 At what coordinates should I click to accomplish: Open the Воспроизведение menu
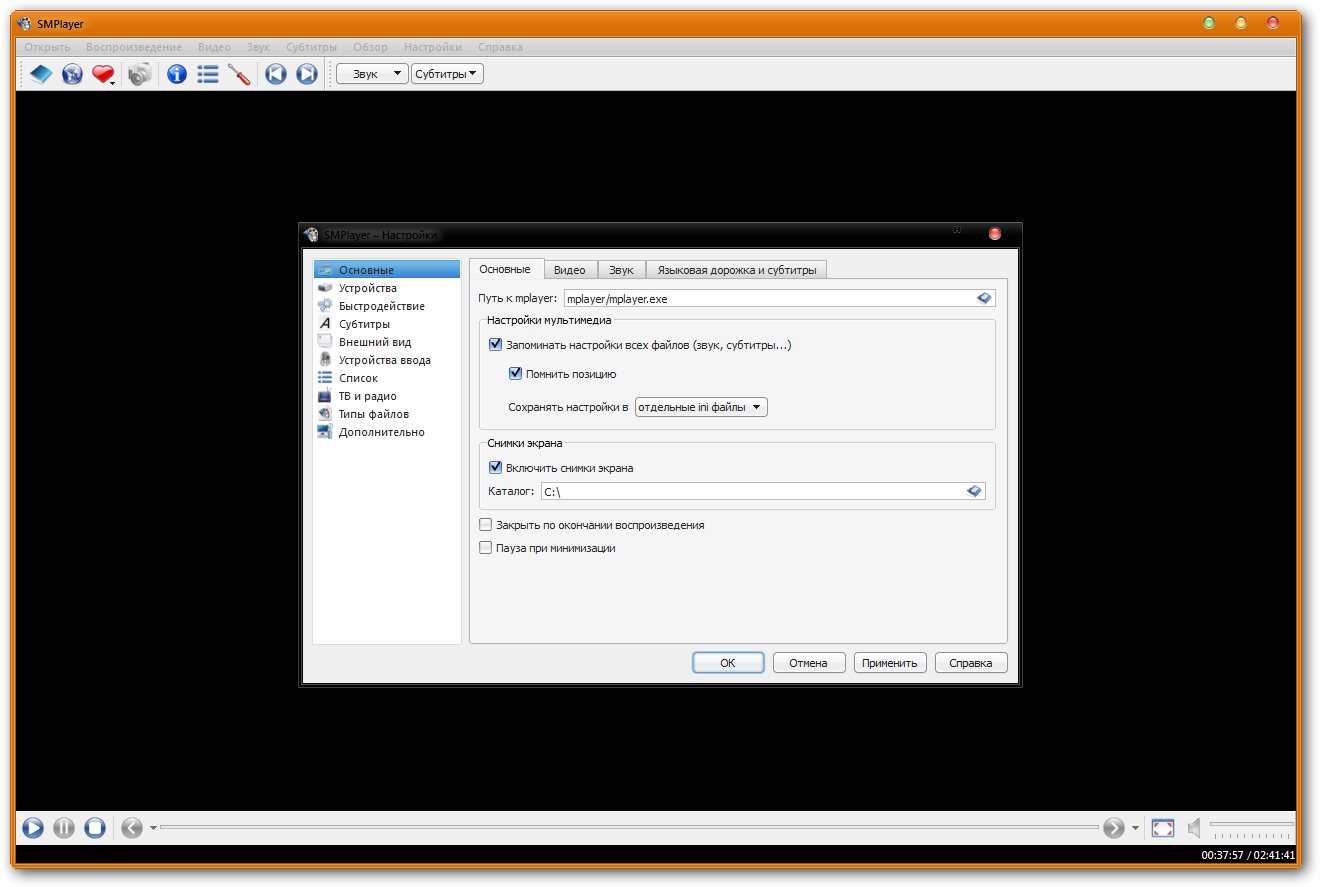coord(134,47)
